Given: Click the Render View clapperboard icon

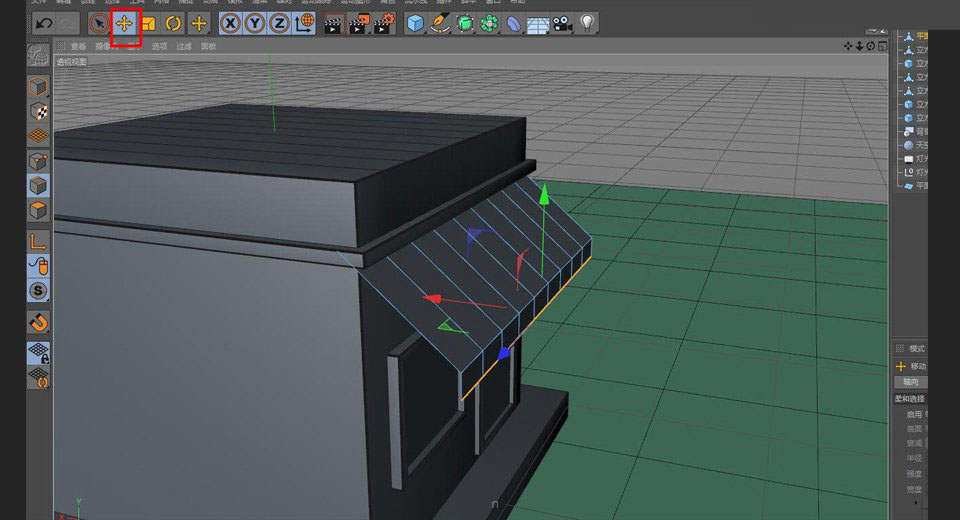Looking at the screenshot, I should [x=333, y=23].
